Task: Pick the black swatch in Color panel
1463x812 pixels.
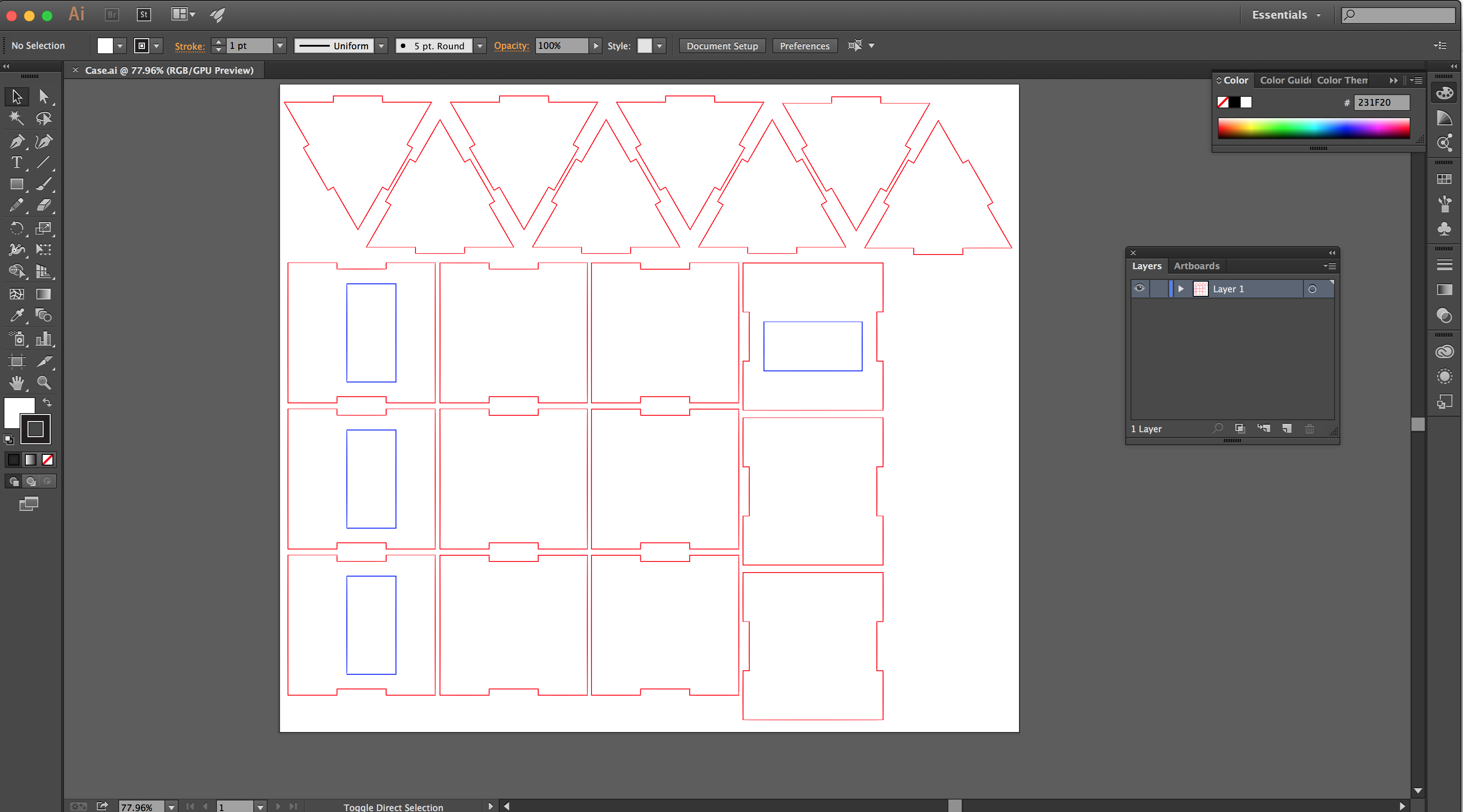Action: point(1234,102)
